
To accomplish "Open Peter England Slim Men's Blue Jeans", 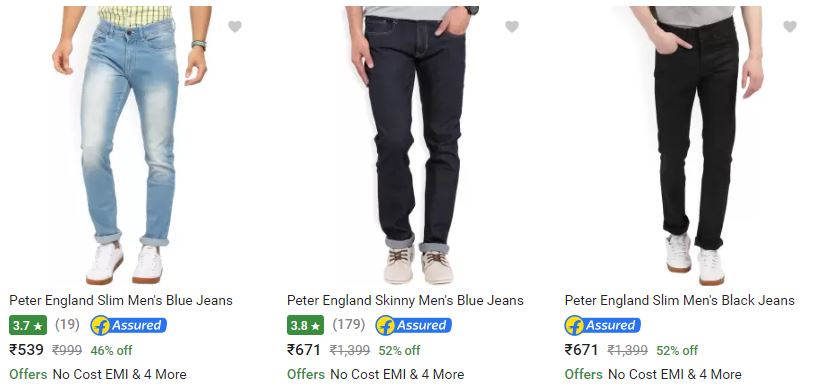I will pyautogui.click(x=121, y=300).
